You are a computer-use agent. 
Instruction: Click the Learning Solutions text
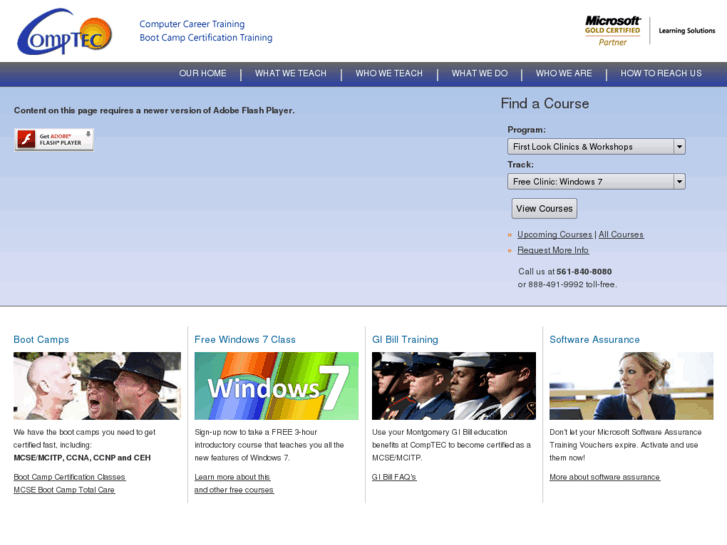point(687,31)
